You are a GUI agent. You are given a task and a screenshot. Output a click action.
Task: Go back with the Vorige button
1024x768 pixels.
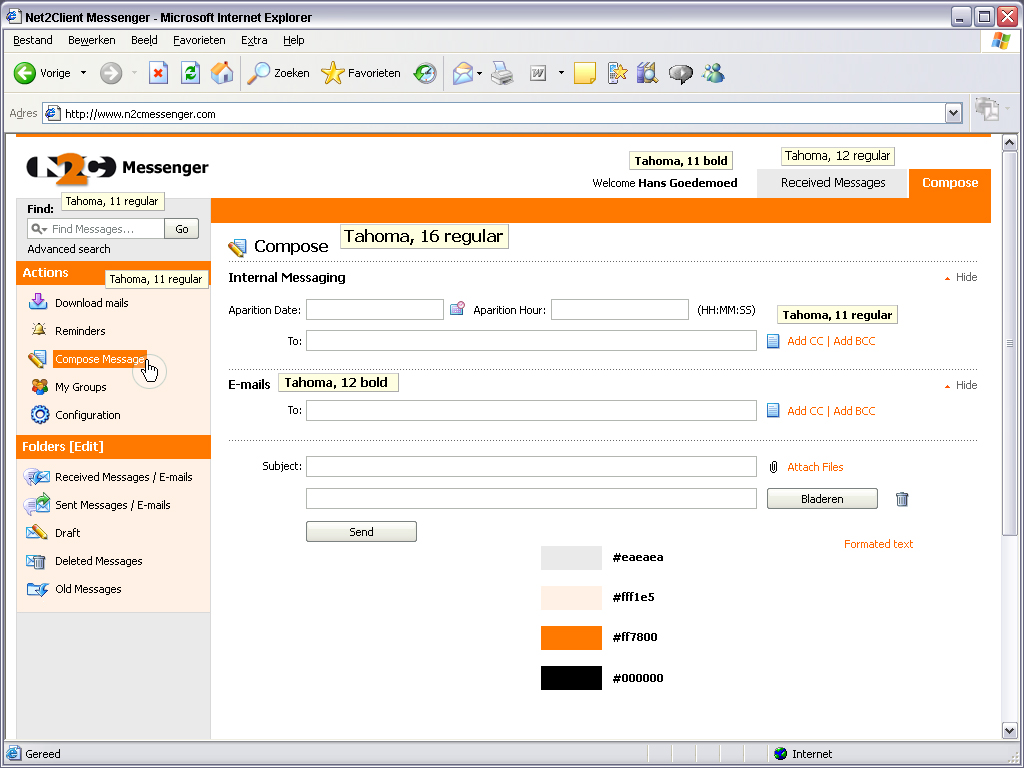pyautogui.click(x=42, y=73)
